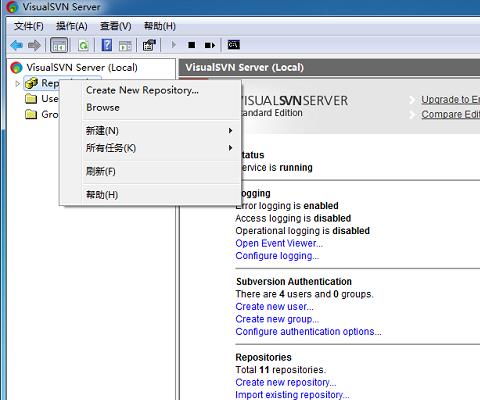Open the 操作(A) menu
The height and width of the screenshot is (400, 480).
click(72, 26)
